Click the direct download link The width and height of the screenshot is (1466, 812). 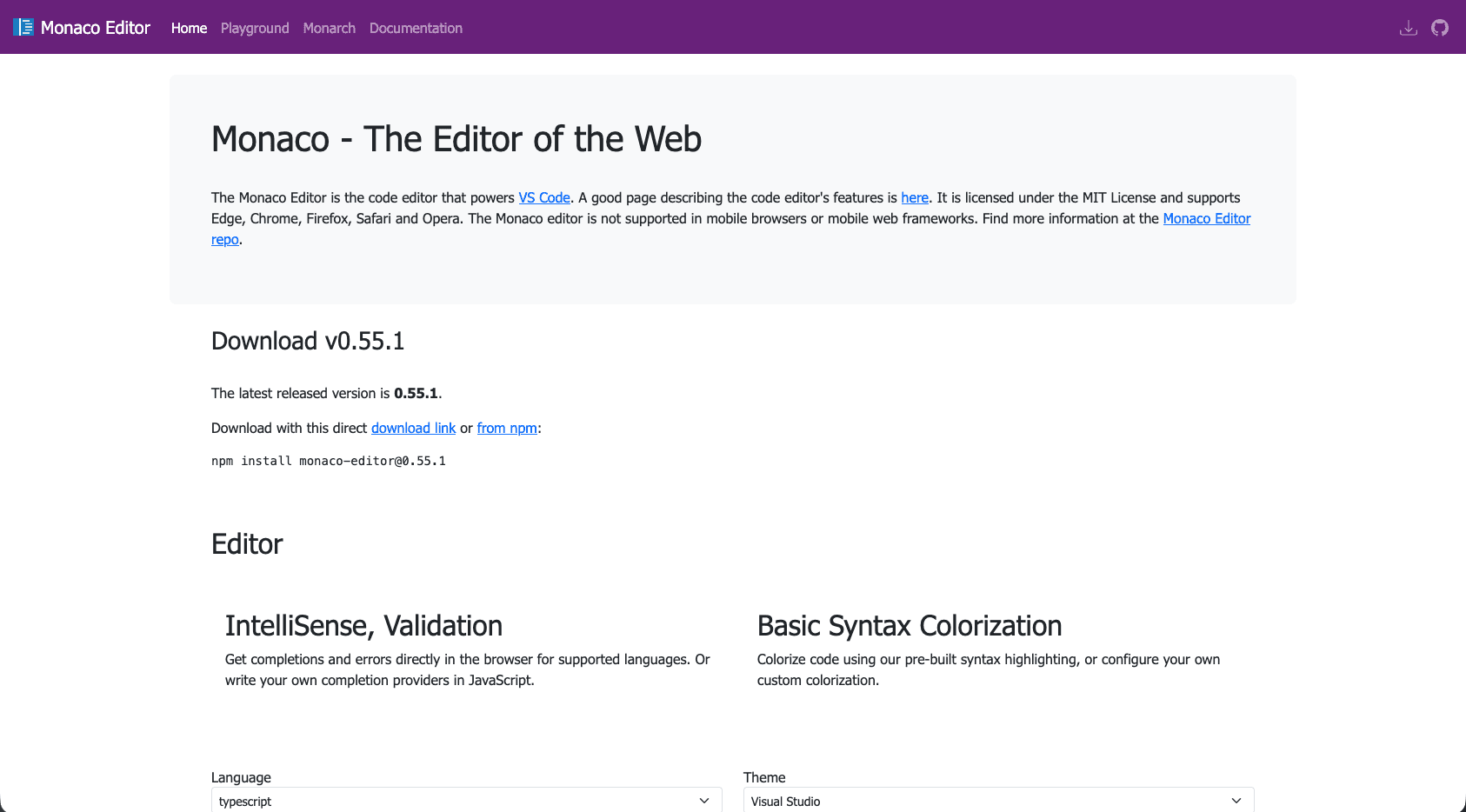click(413, 428)
